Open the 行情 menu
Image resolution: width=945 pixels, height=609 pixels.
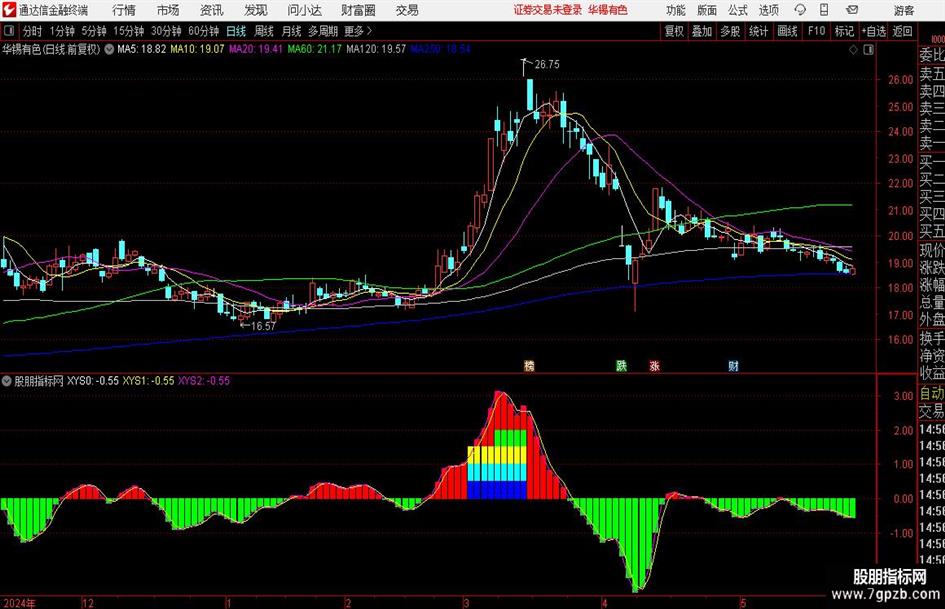click(x=124, y=10)
